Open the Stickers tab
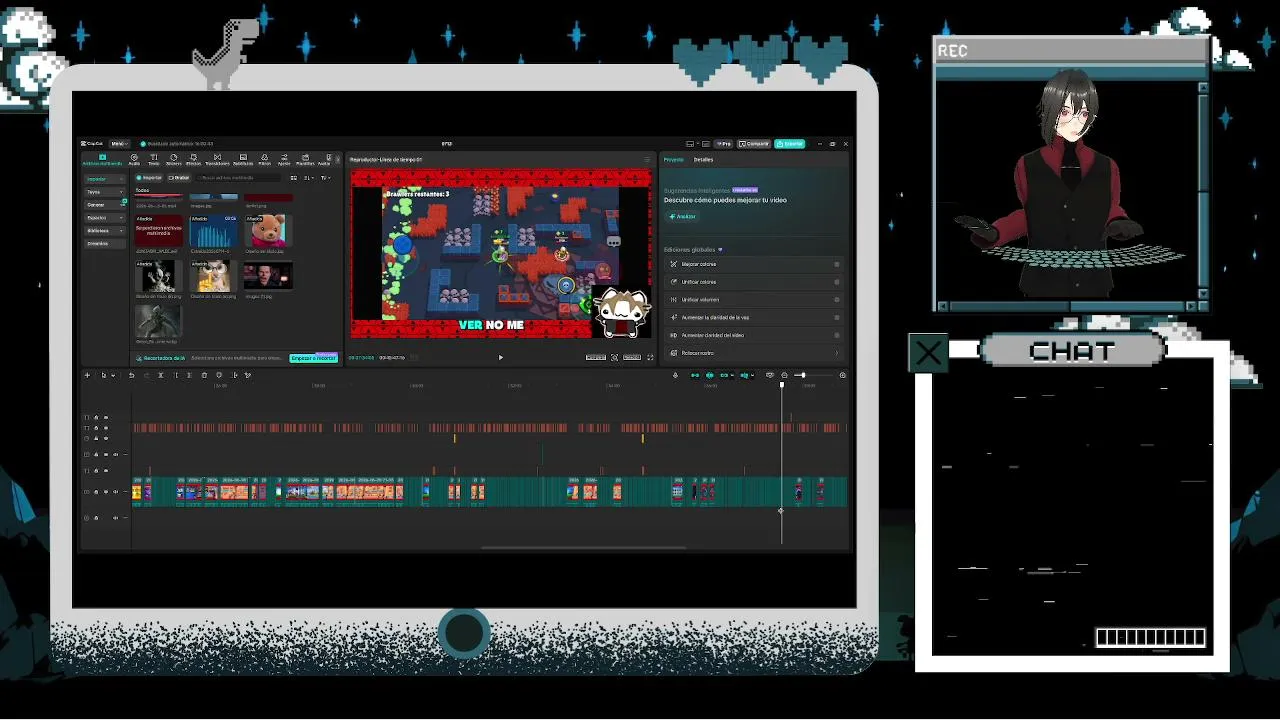The width and height of the screenshot is (1280, 720). tap(173, 159)
